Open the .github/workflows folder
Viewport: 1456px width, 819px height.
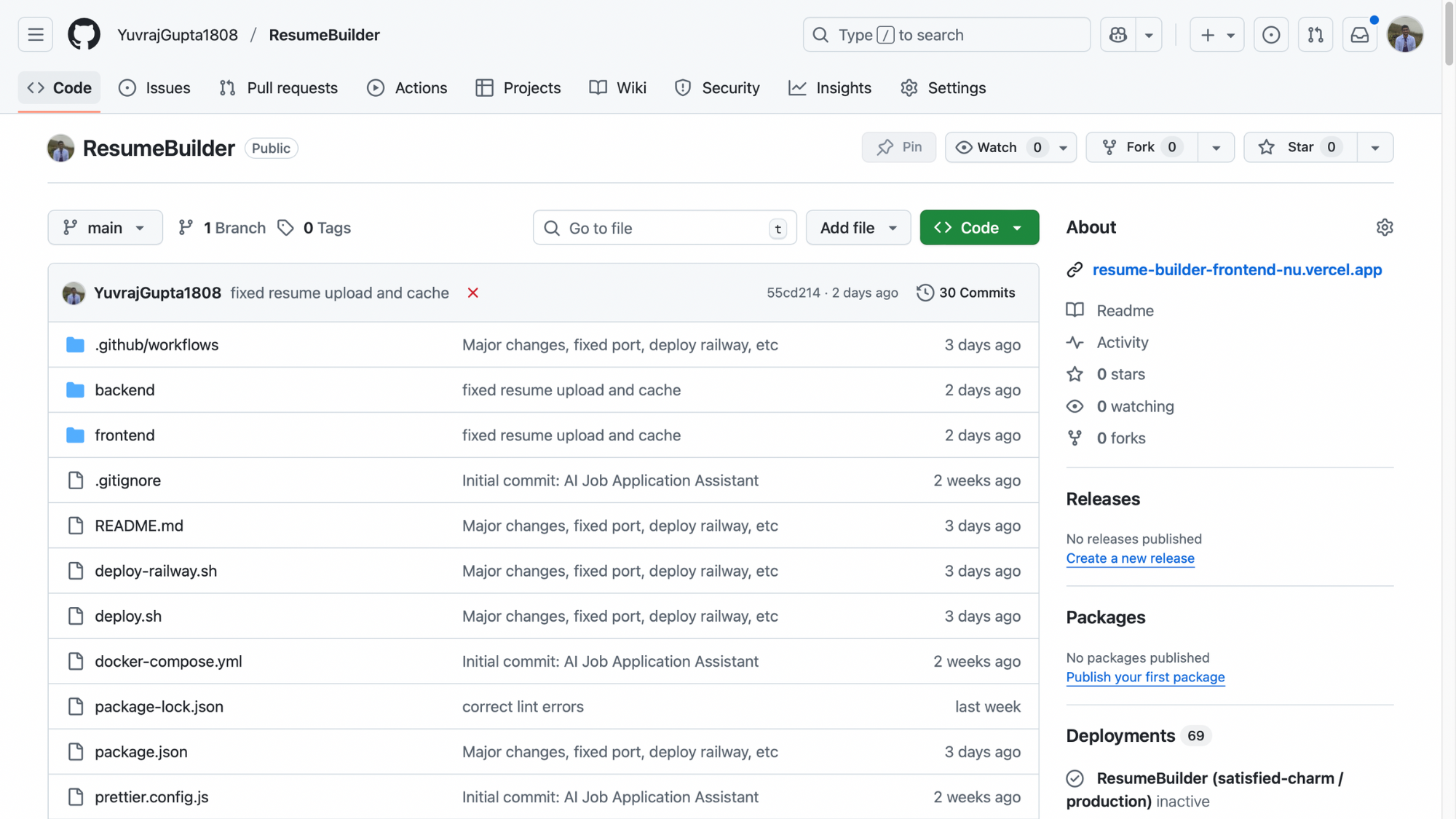pyautogui.click(x=157, y=345)
